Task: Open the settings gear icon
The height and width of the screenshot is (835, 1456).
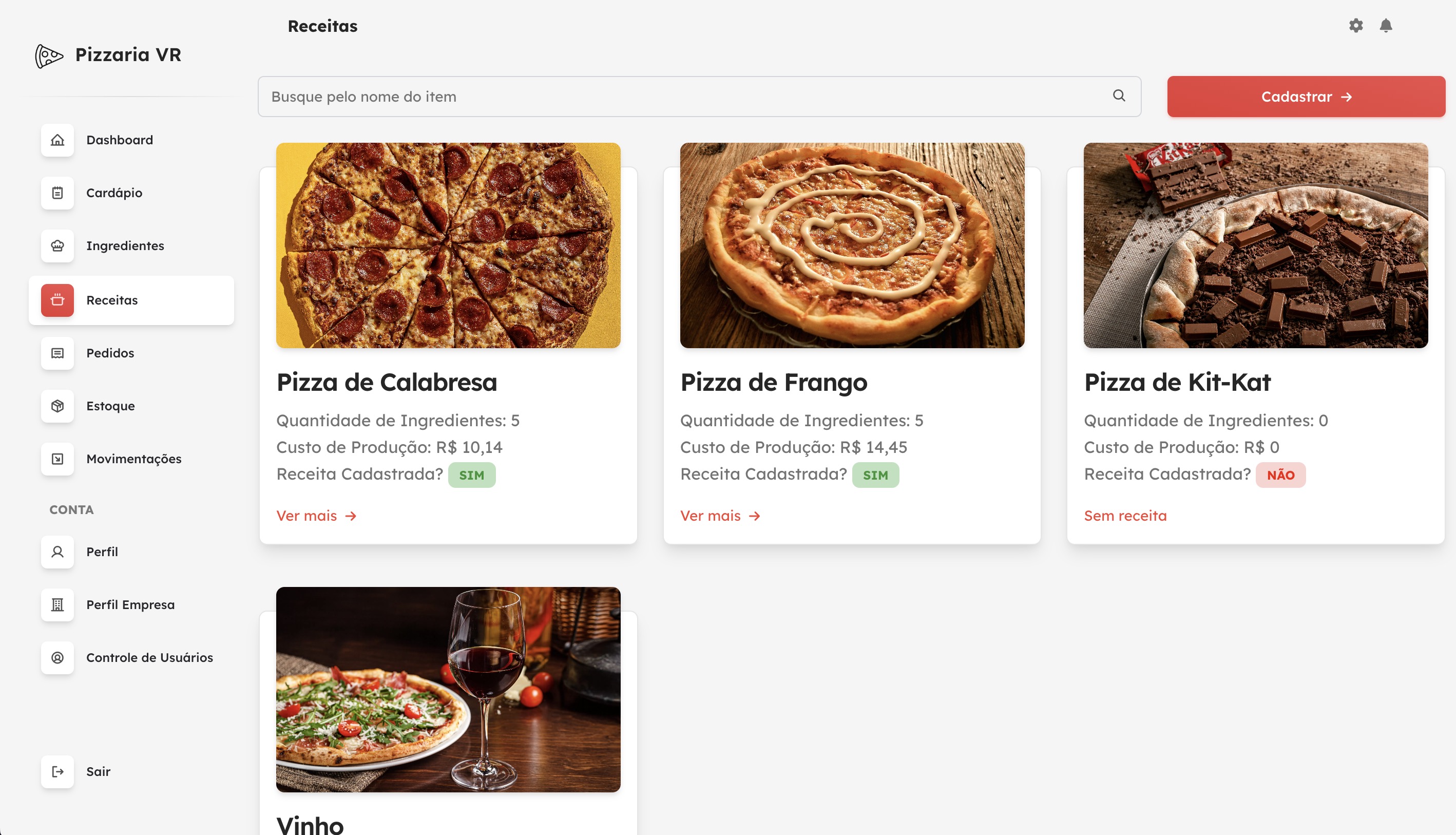Action: click(x=1356, y=25)
